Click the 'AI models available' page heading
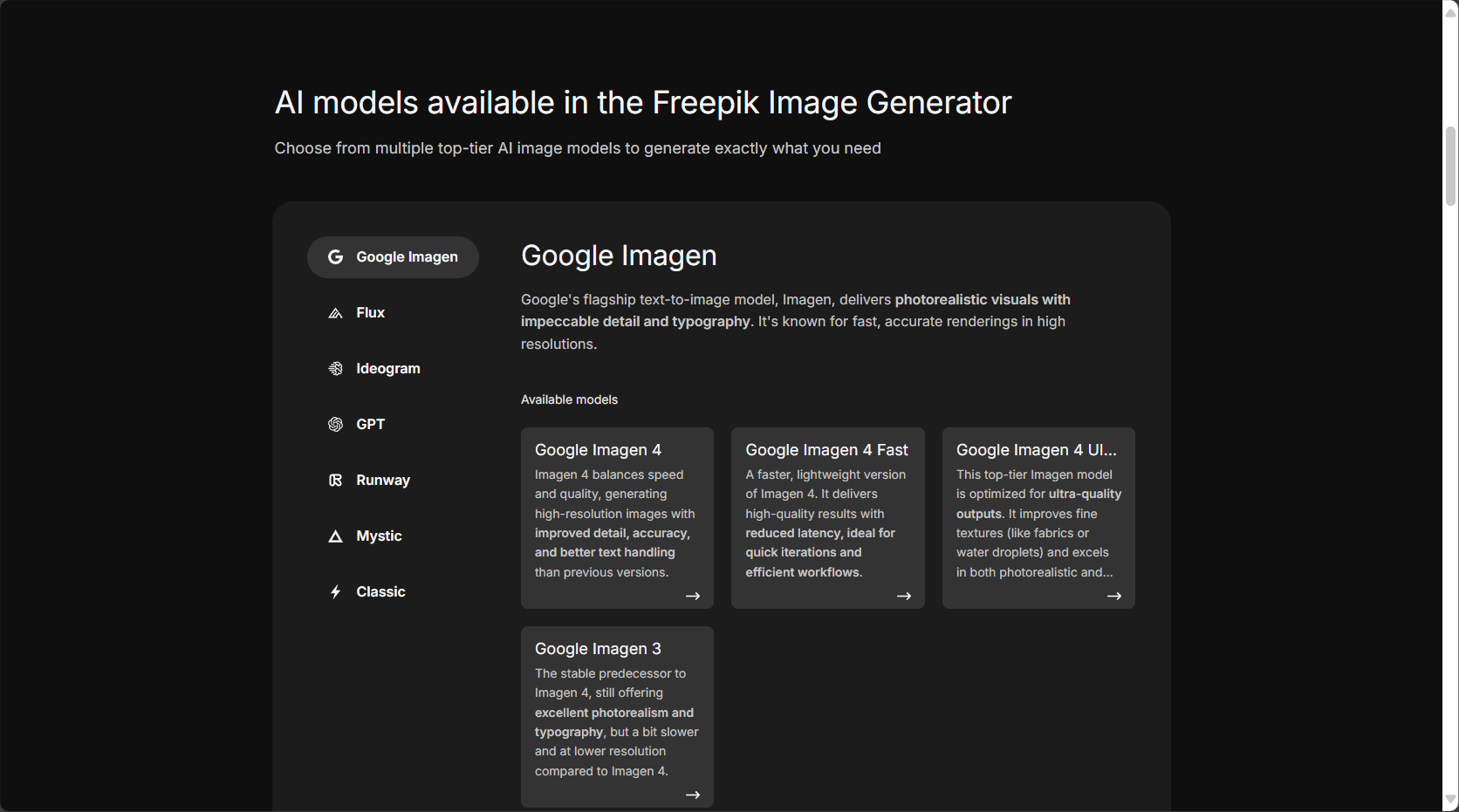1459x812 pixels. click(643, 103)
